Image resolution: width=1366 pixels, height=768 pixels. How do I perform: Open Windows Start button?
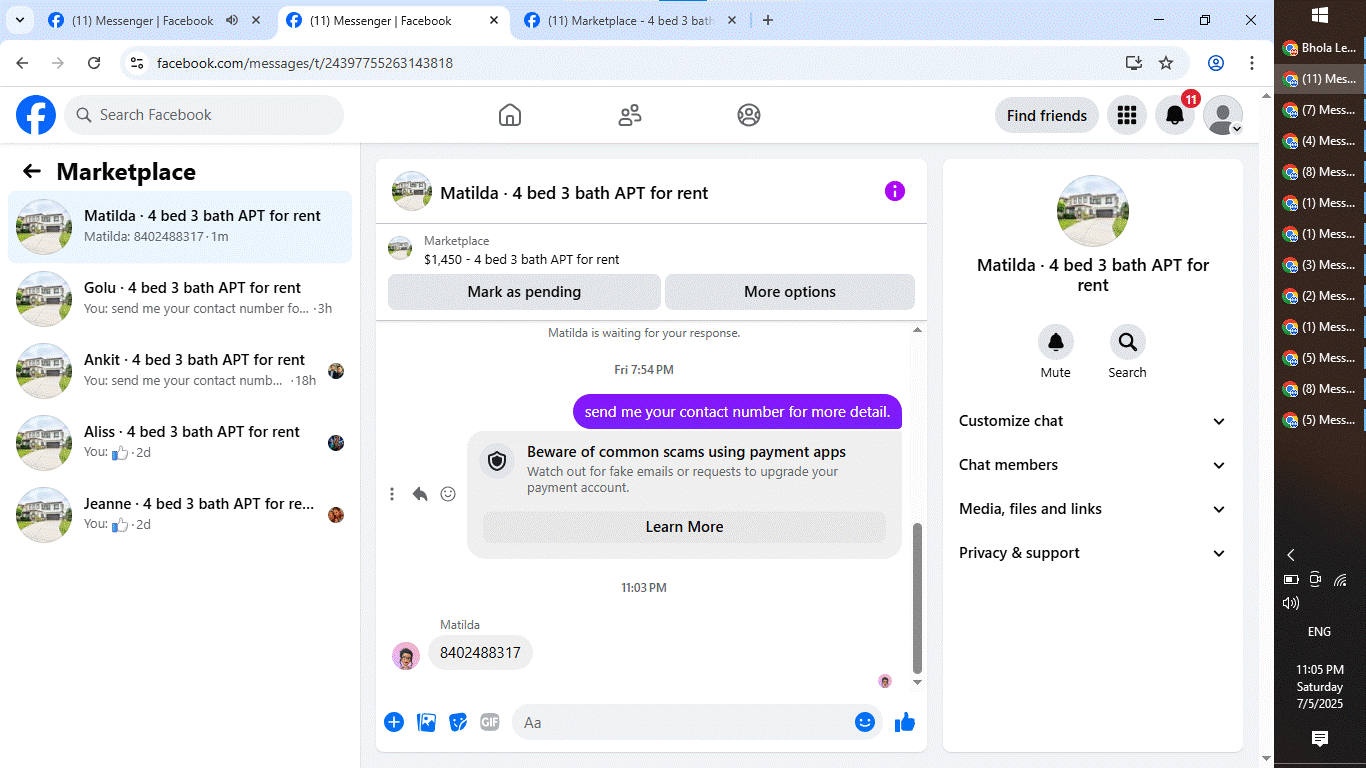coord(1320,15)
